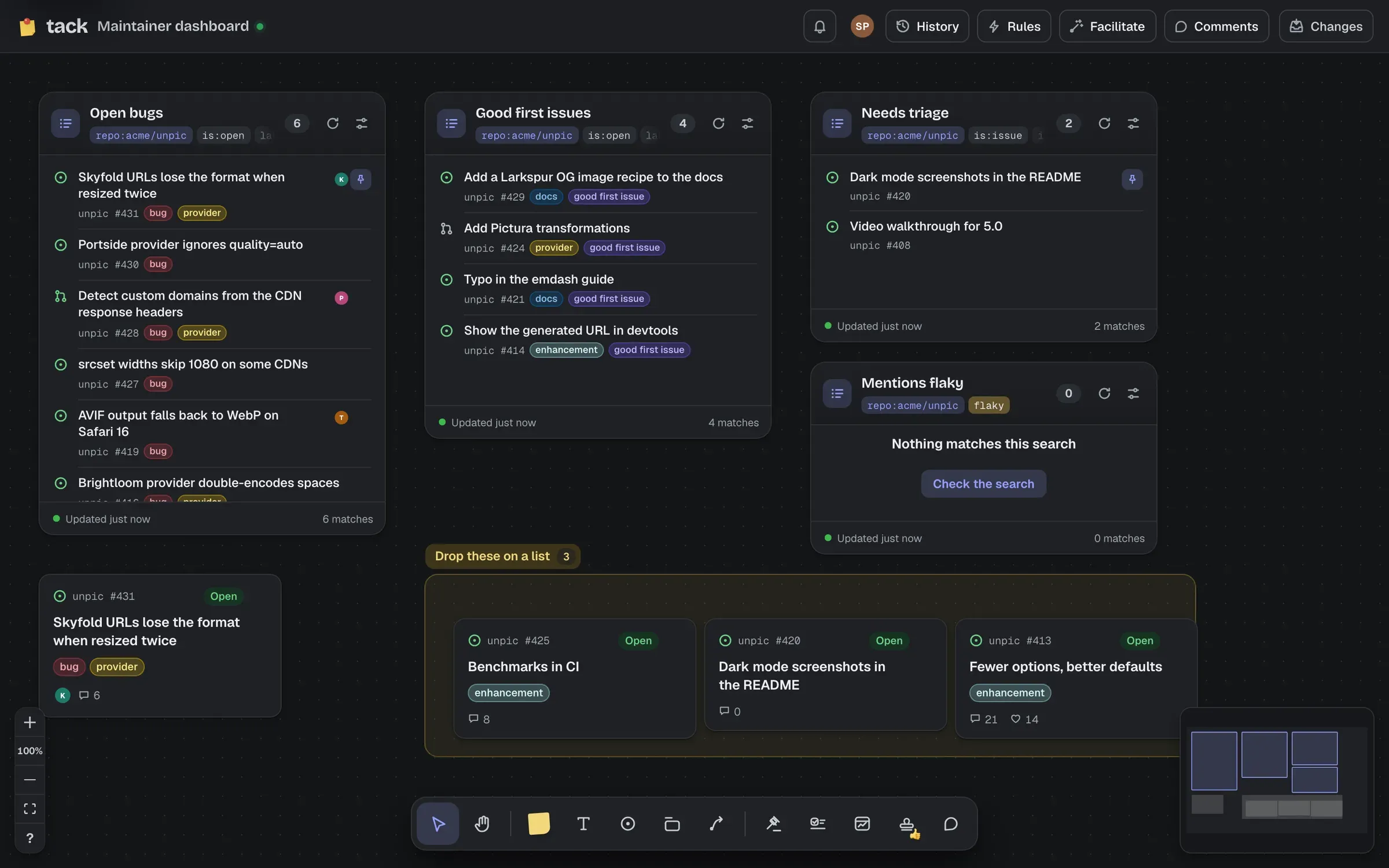Open the Changes panel

tap(1326, 26)
